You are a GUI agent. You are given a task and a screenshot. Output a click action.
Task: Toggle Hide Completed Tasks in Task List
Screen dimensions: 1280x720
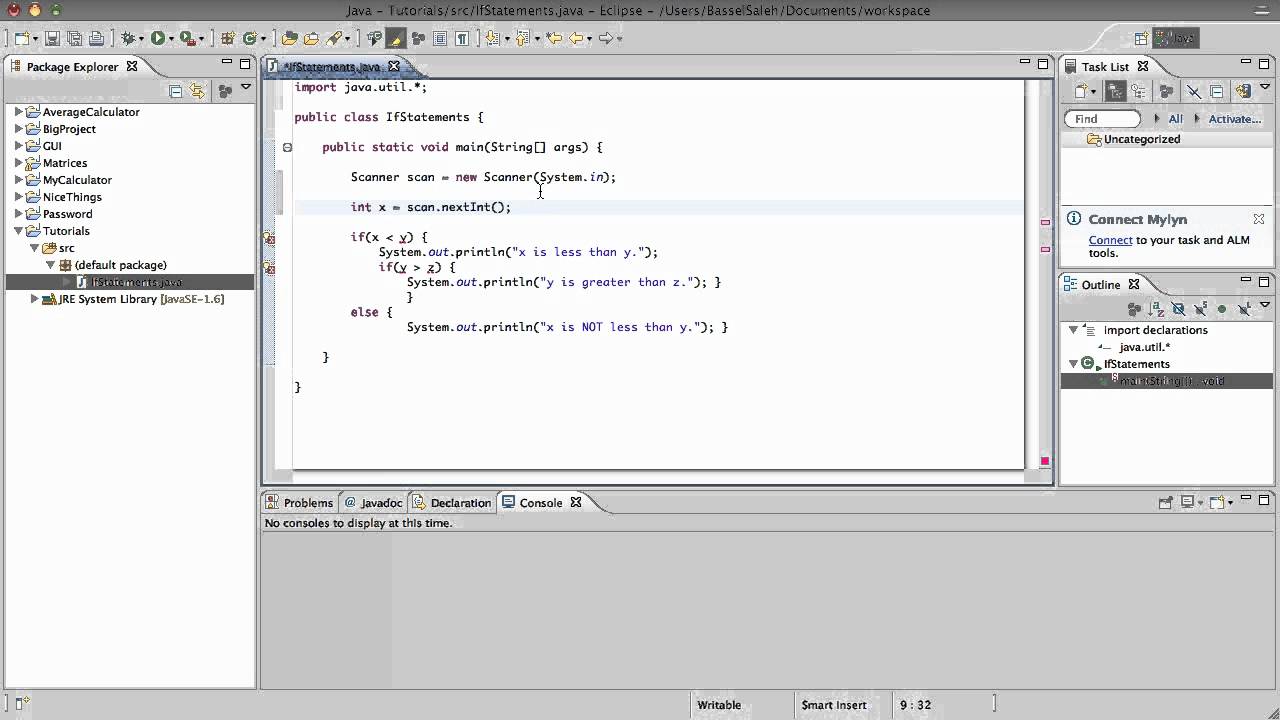[x=1192, y=91]
